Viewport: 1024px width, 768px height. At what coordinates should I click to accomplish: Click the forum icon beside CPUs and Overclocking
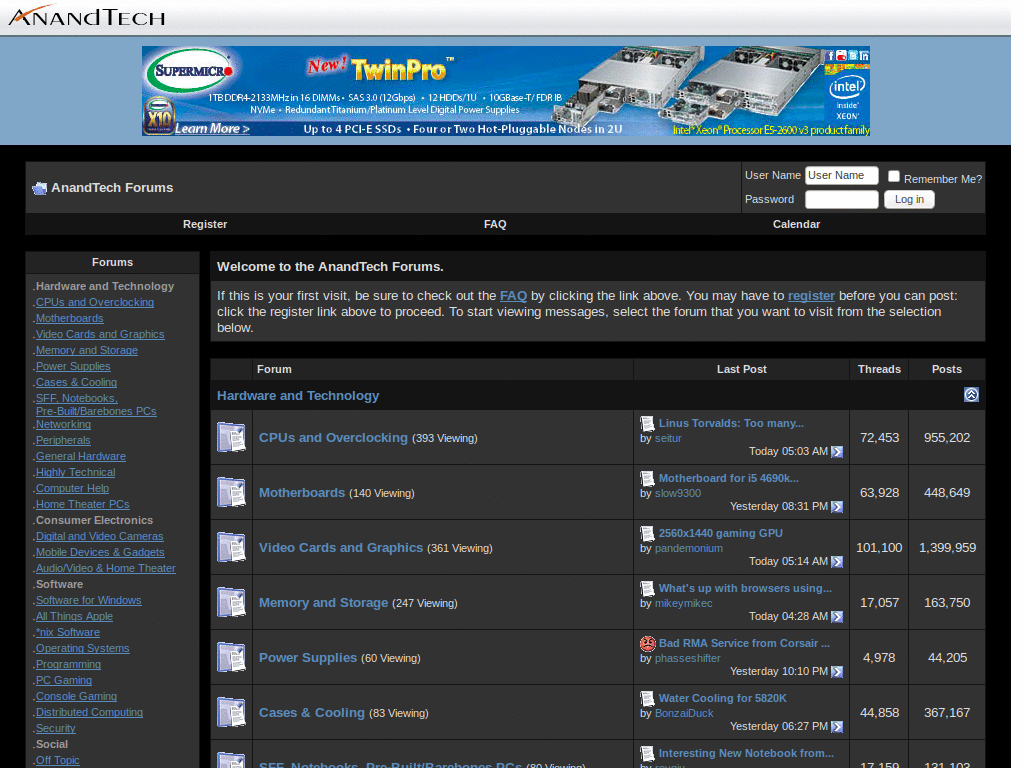click(x=231, y=437)
